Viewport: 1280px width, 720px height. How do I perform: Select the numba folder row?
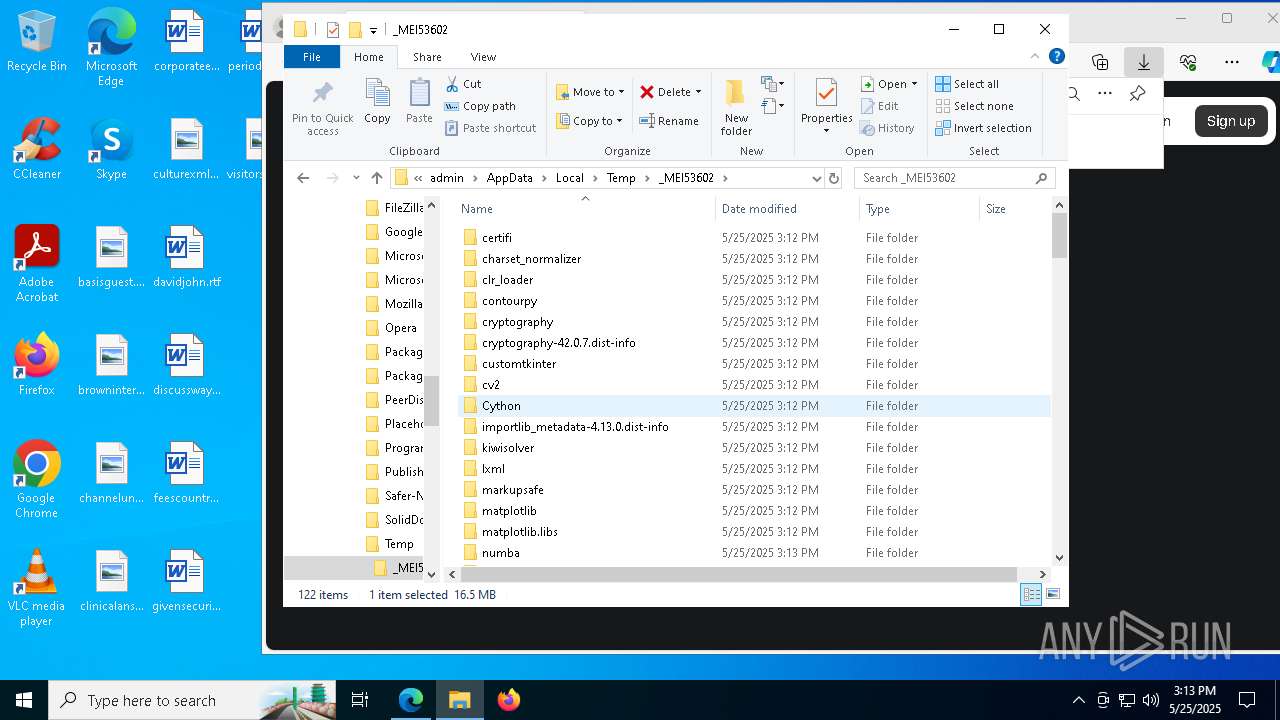pos(754,553)
